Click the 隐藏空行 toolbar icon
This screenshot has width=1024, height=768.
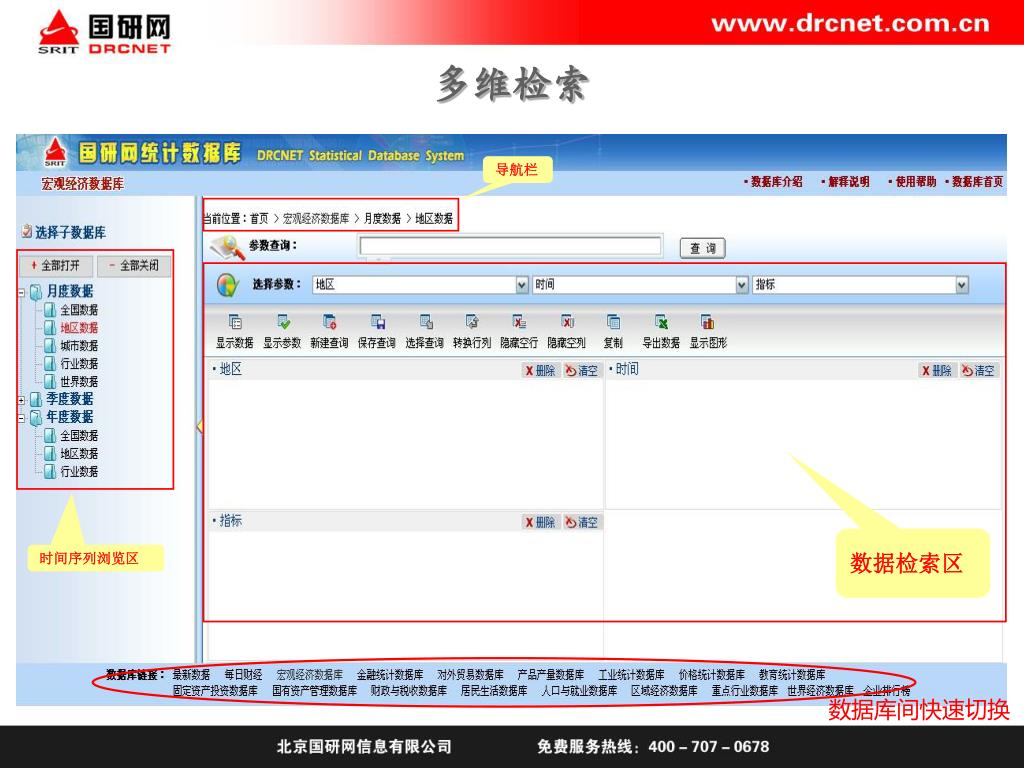coord(519,322)
